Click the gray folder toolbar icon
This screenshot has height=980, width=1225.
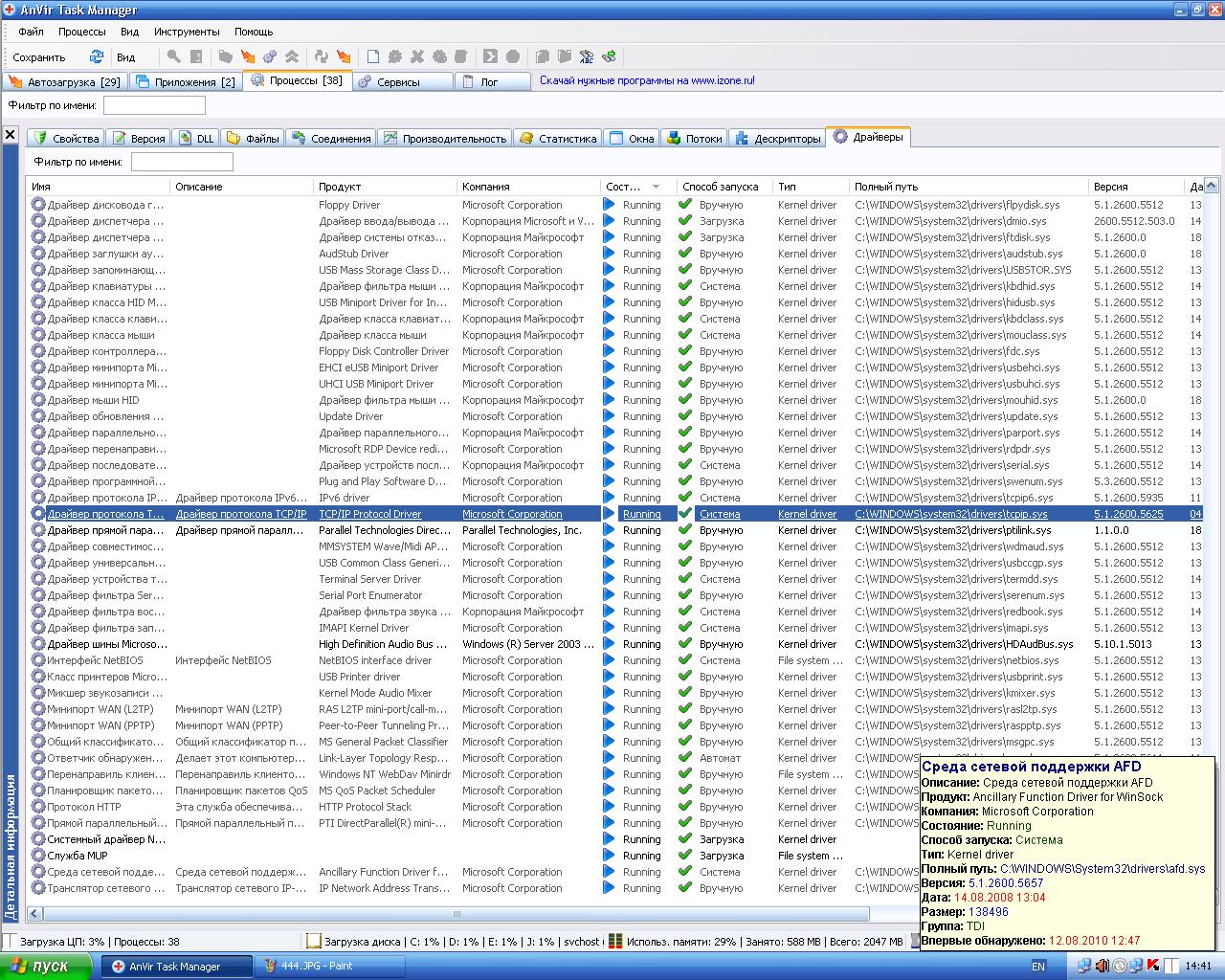point(225,57)
